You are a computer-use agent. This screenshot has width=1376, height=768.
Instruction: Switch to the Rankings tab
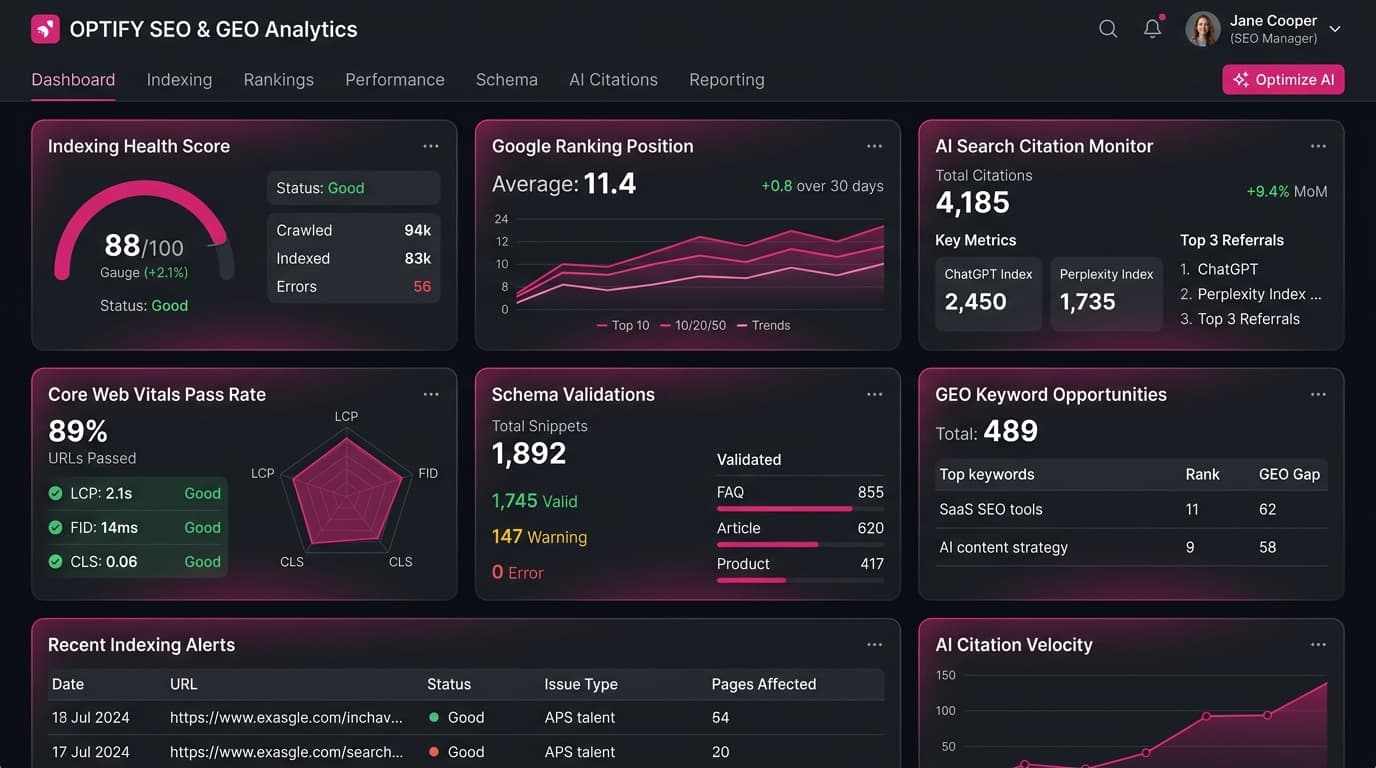pyautogui.click(x=279, y=80)
